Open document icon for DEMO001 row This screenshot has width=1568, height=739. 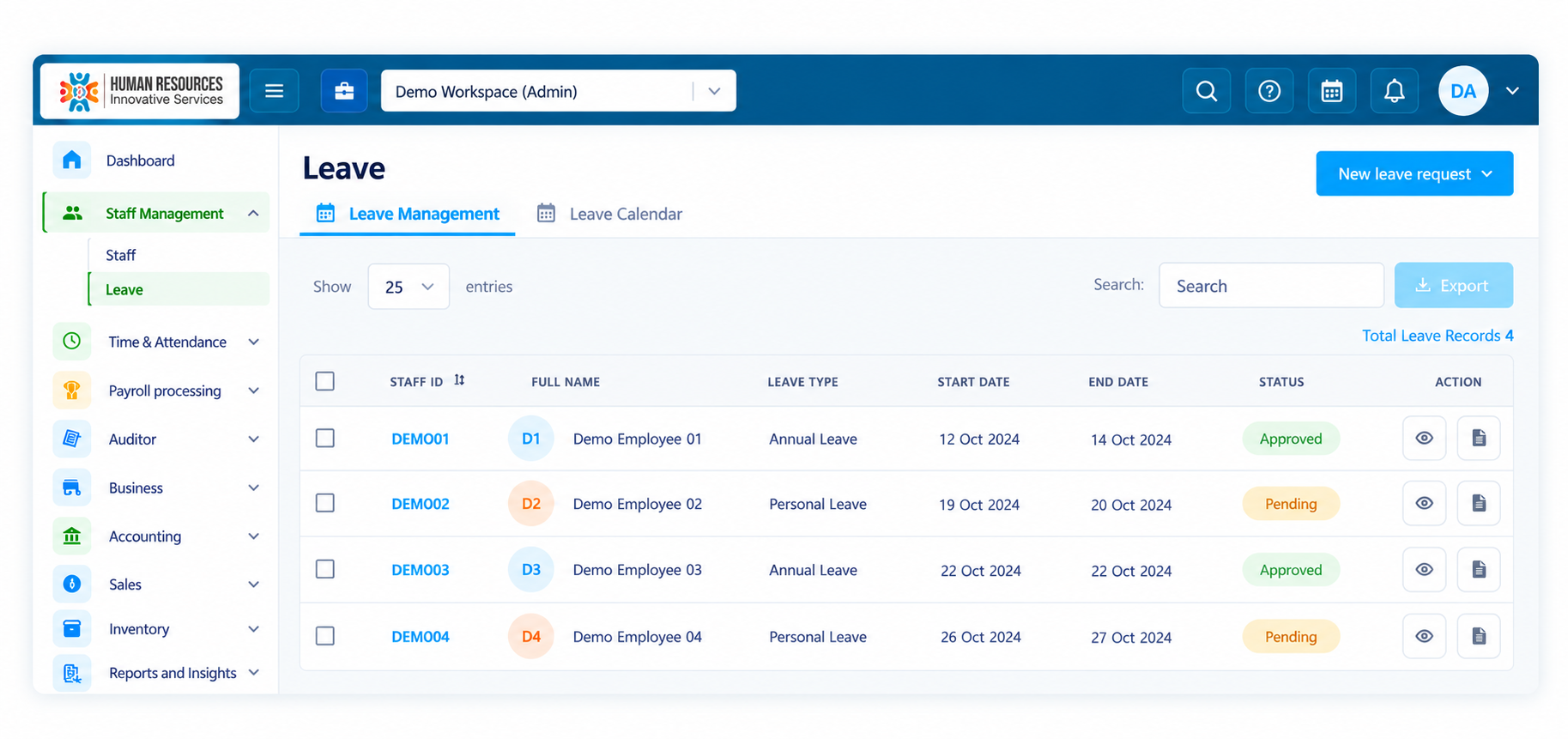click(1479, 439)
